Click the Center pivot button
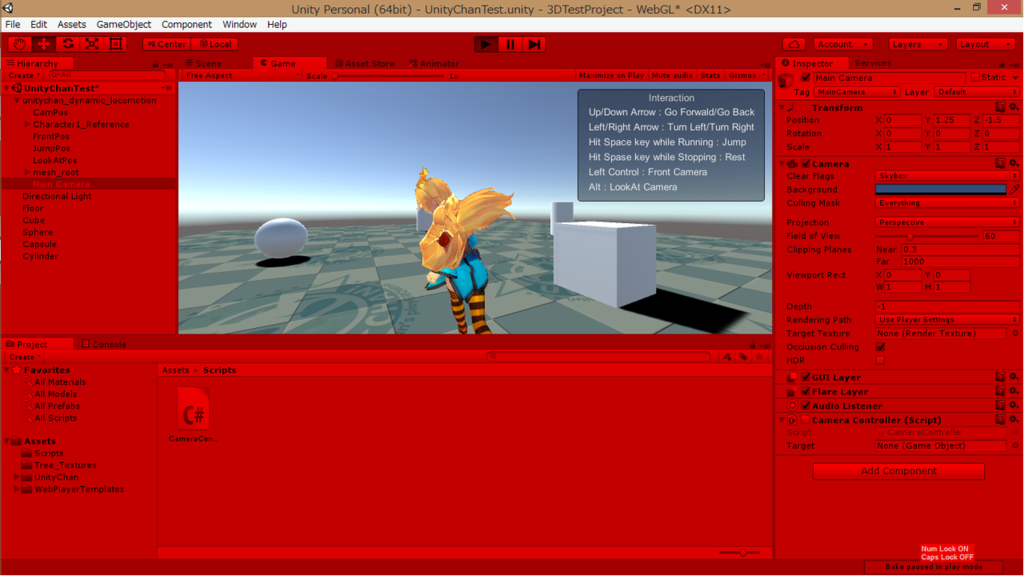The width and height of the screenshot is (1024, 576). click(167, 44)
